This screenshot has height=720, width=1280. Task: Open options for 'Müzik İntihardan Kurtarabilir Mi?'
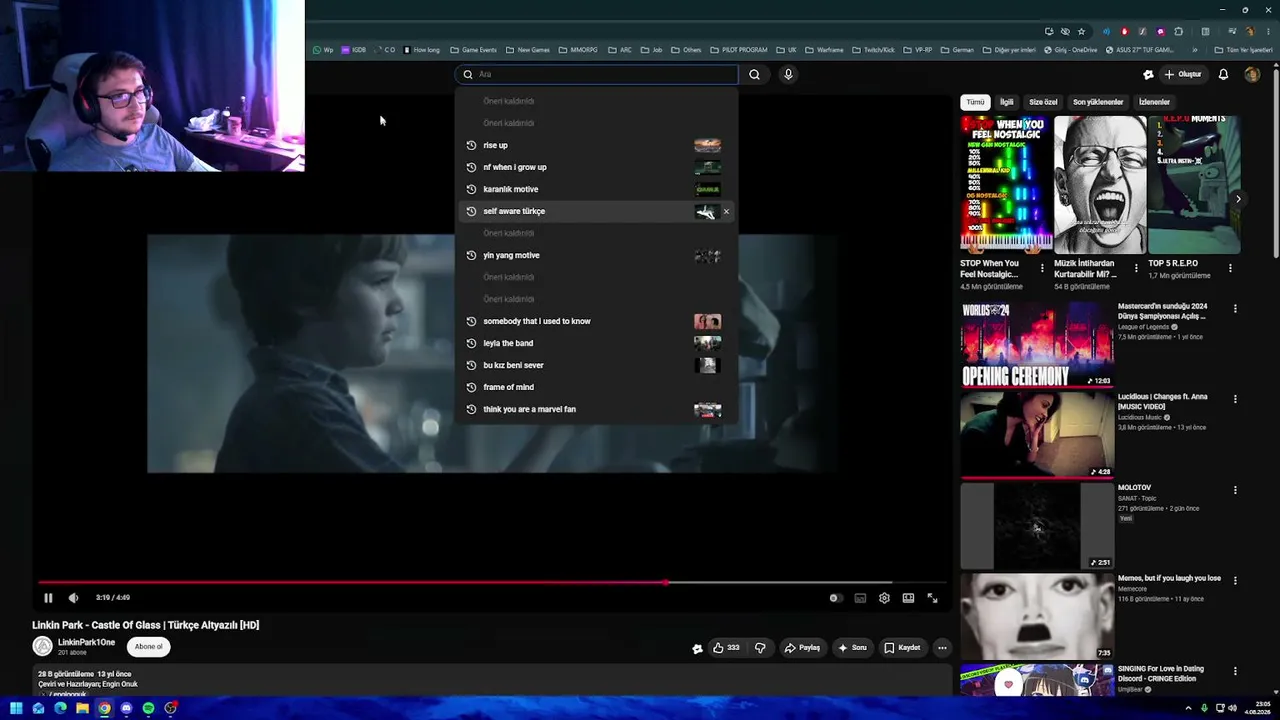pos(1136,268)
